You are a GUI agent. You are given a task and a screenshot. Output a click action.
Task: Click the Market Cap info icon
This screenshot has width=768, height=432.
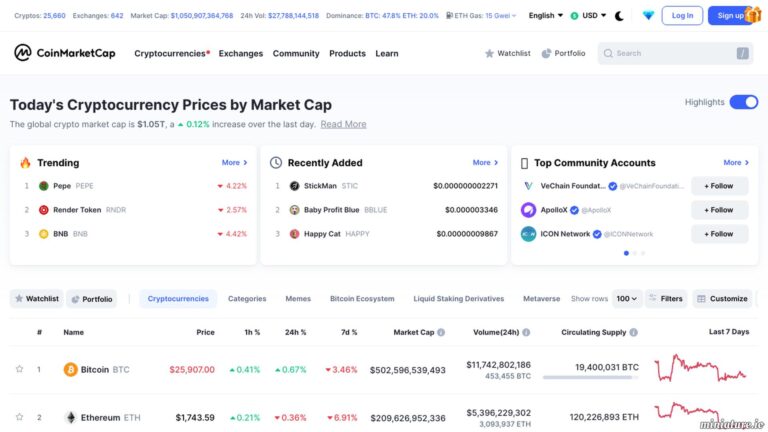coord(441,332)
